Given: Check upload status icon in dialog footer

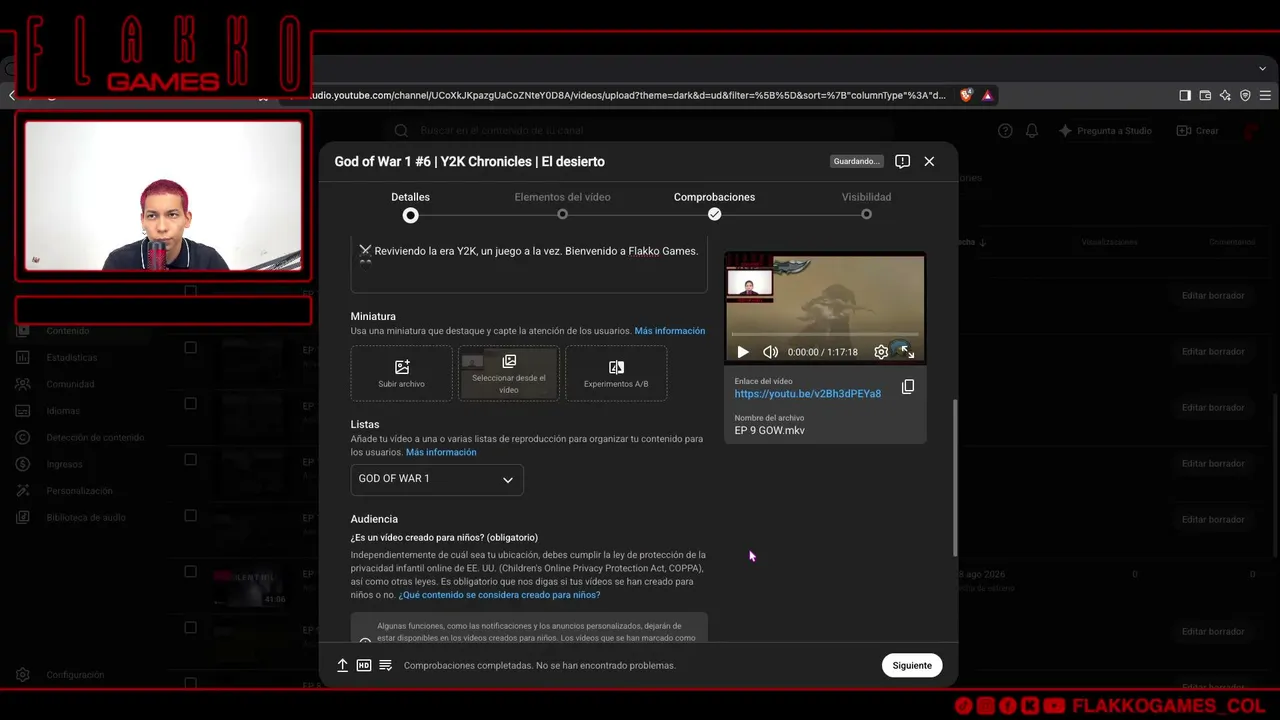Looking at the screenshot, I should coord(342,665).
